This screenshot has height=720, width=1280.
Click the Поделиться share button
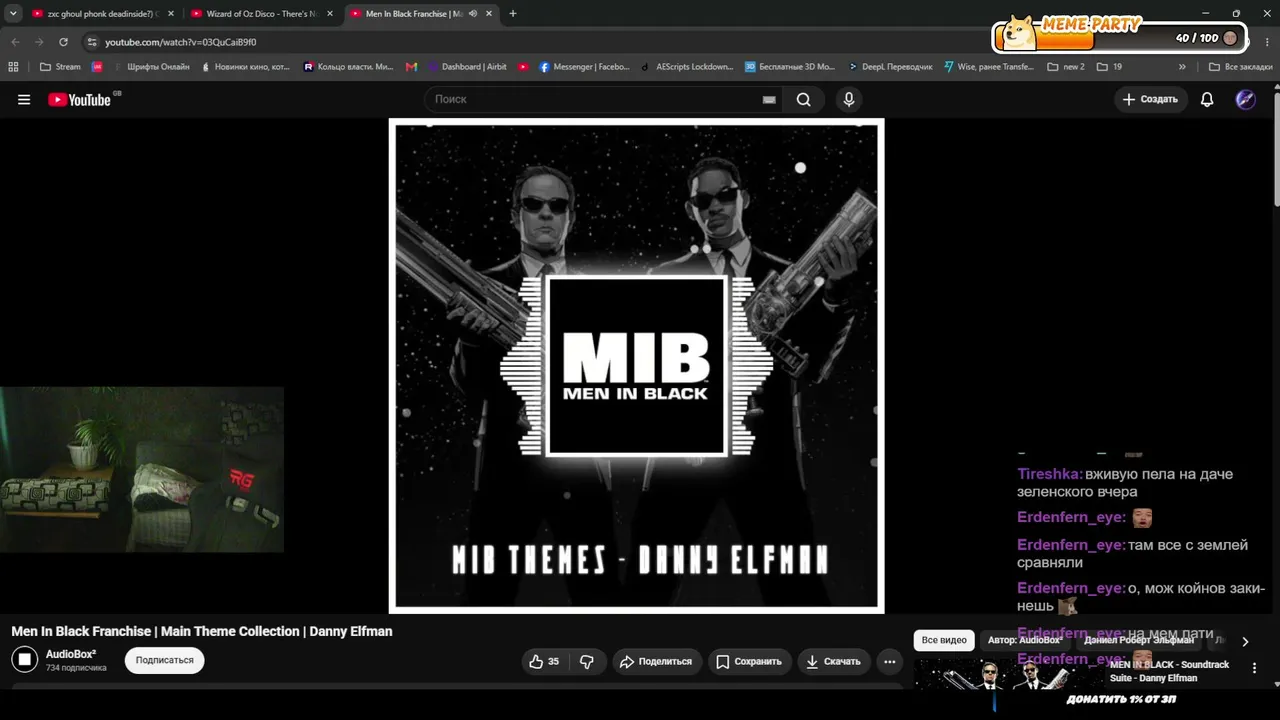coord(656,661)
